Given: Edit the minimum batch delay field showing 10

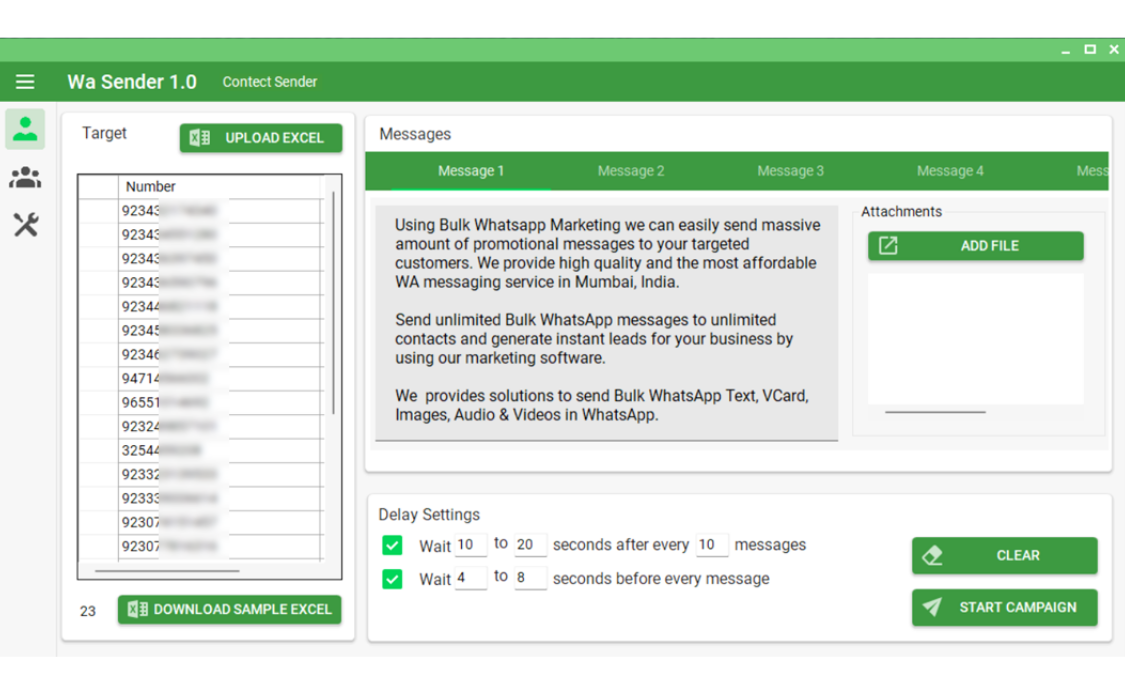Looking at the screenshot, I should coord(471,545).
